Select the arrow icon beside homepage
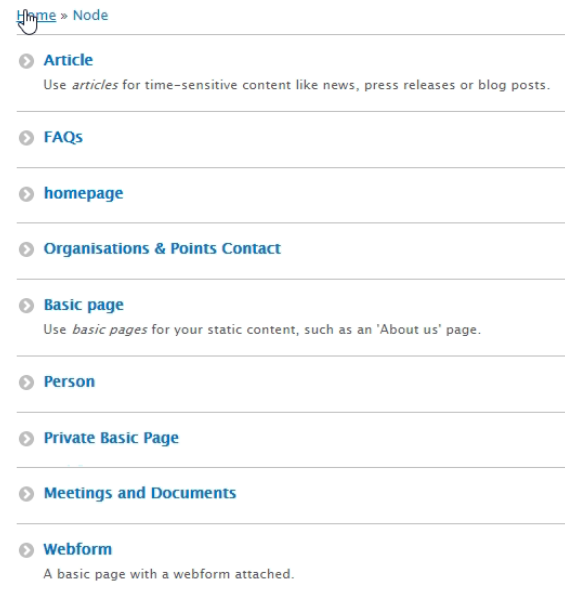The image size is (565, 613). [27, 194]
